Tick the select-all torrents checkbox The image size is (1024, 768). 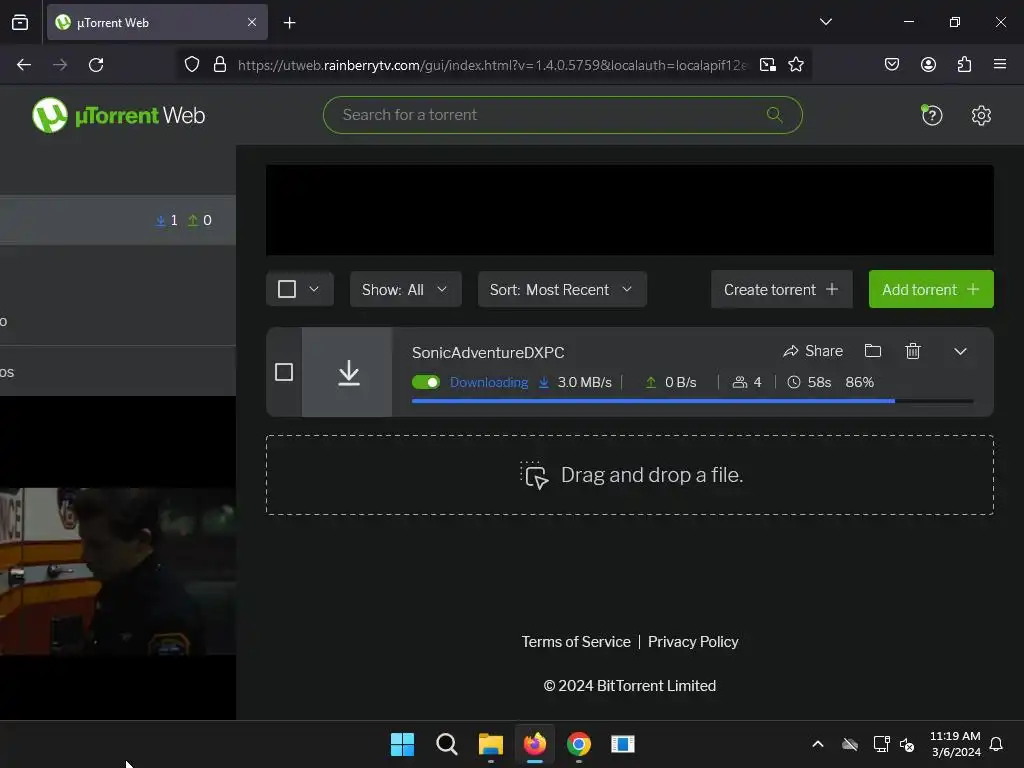coord(287,289)
